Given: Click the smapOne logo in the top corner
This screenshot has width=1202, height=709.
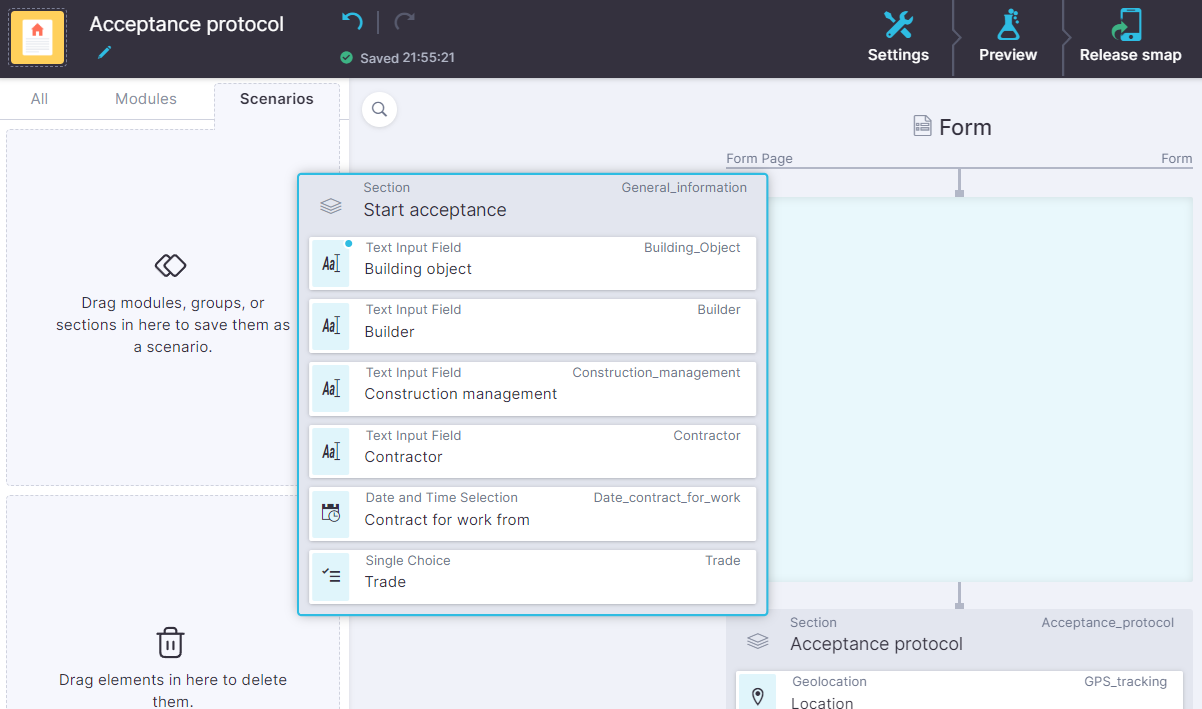Looking at the screenshot, I should 37,38.
